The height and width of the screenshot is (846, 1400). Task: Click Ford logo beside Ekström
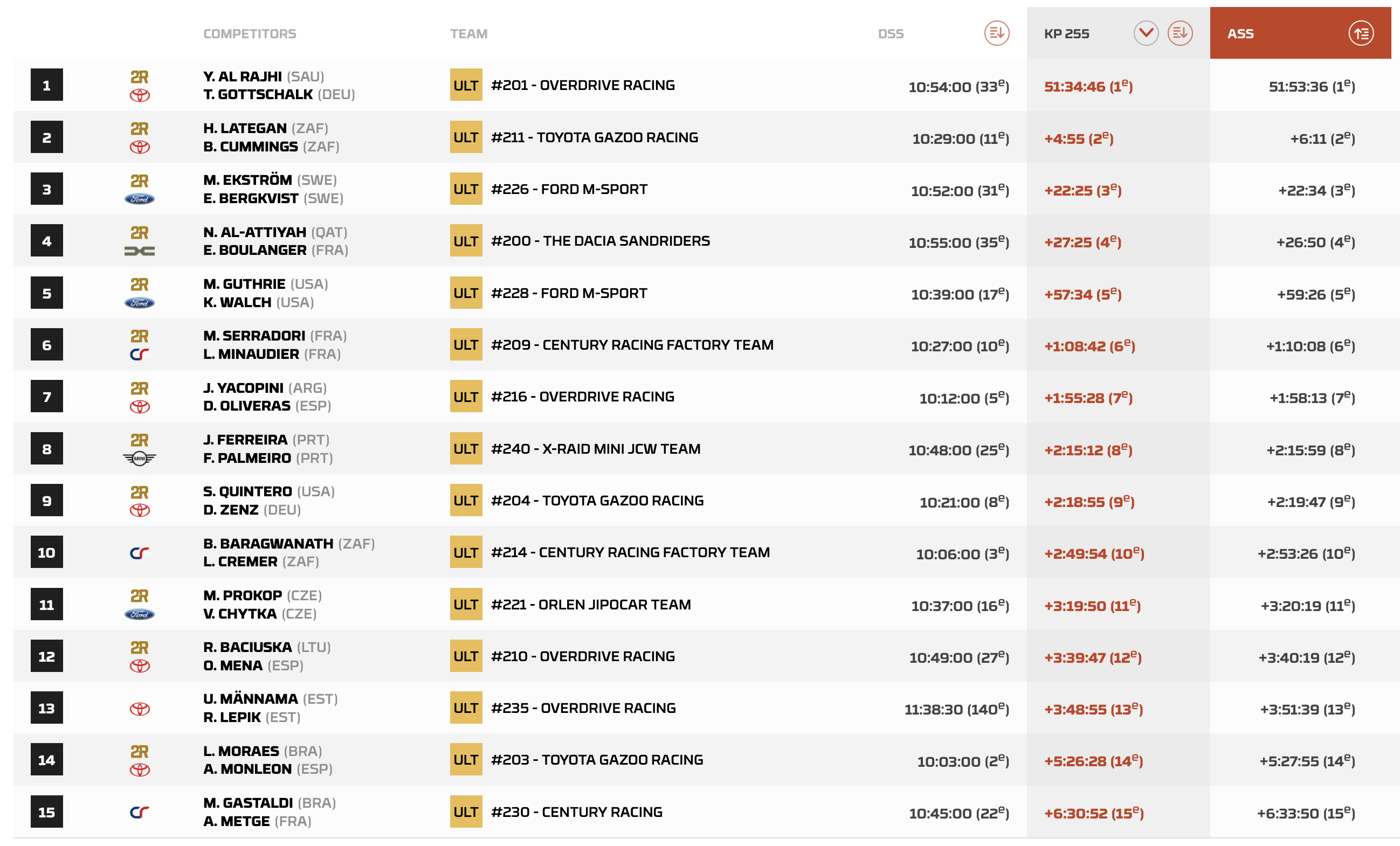point(140,199)
